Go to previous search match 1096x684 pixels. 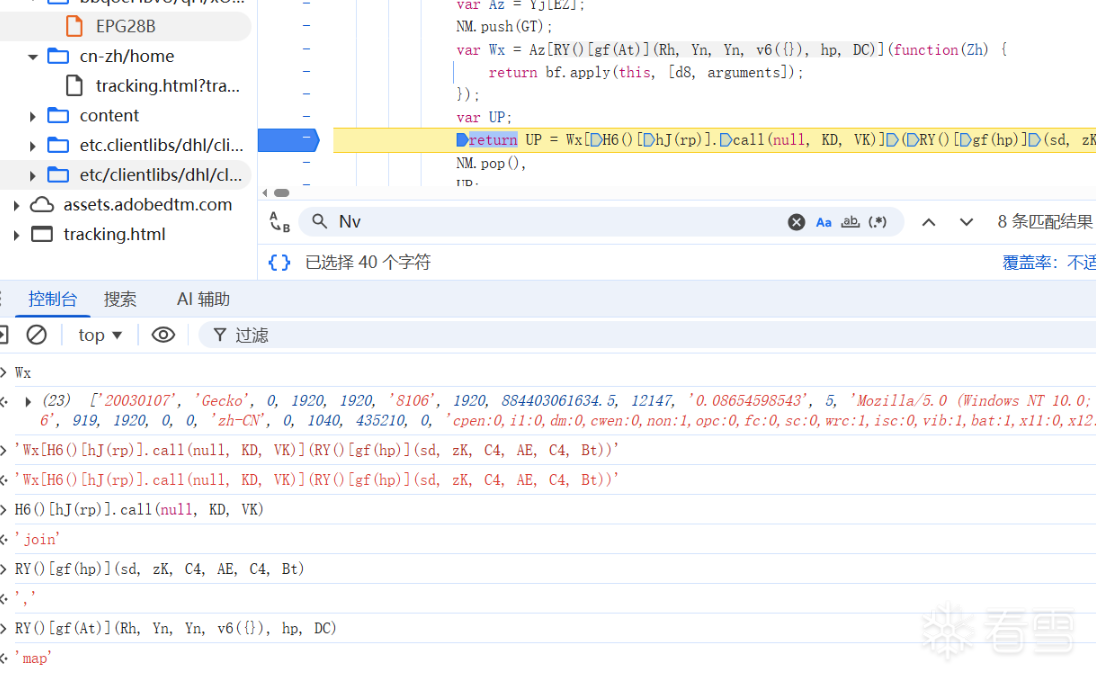928,222
